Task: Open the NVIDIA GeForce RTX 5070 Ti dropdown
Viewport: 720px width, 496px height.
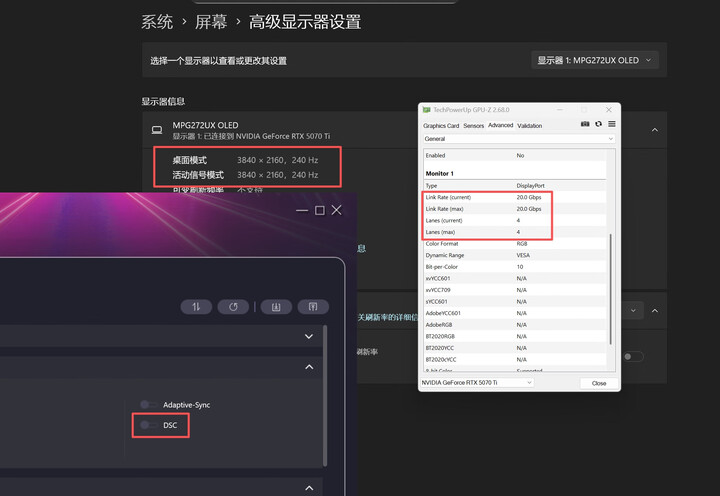Action: pyautogui.click(x=477, y=383)
